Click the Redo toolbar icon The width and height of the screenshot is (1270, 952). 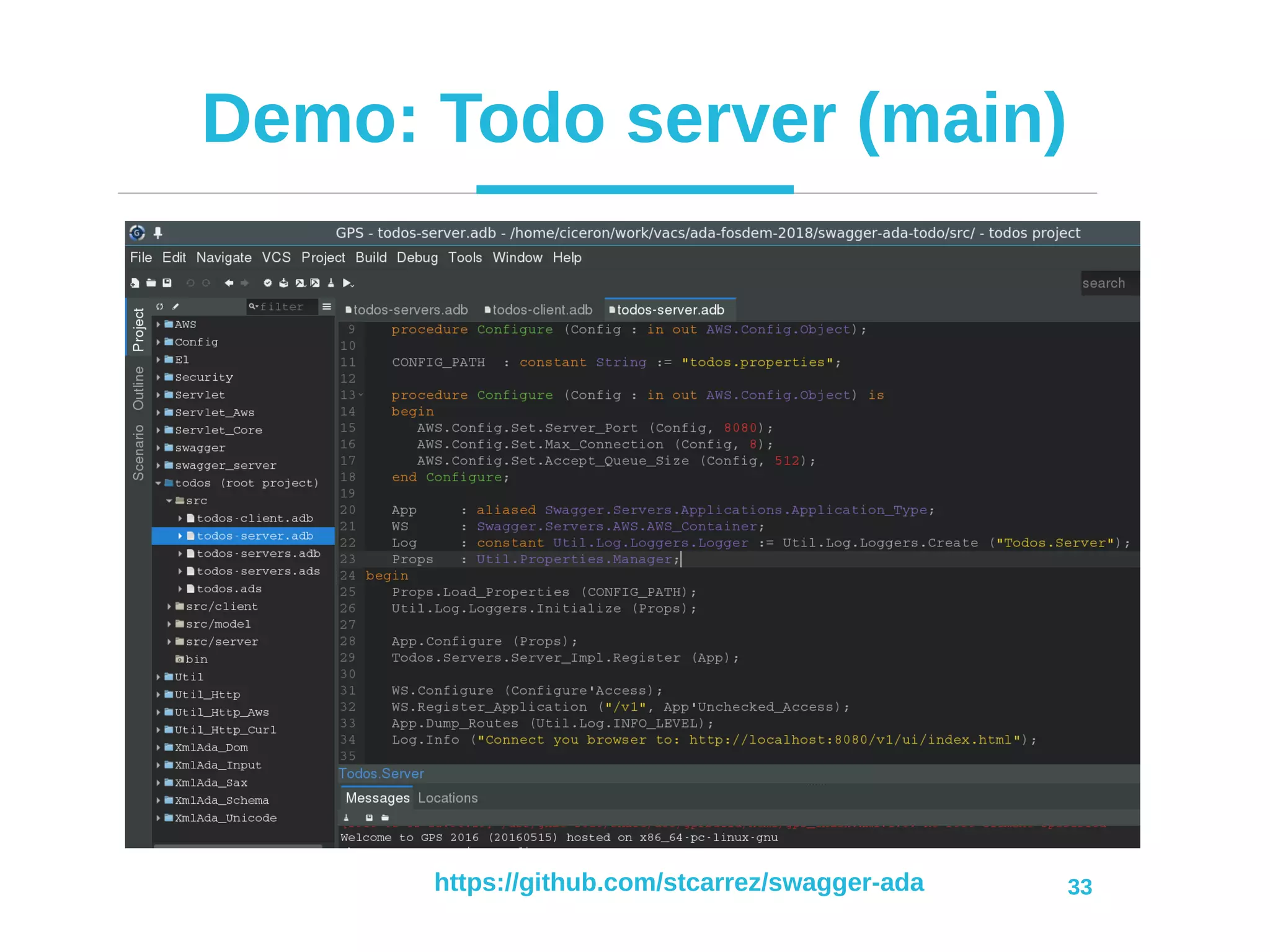tap(206, 283)
